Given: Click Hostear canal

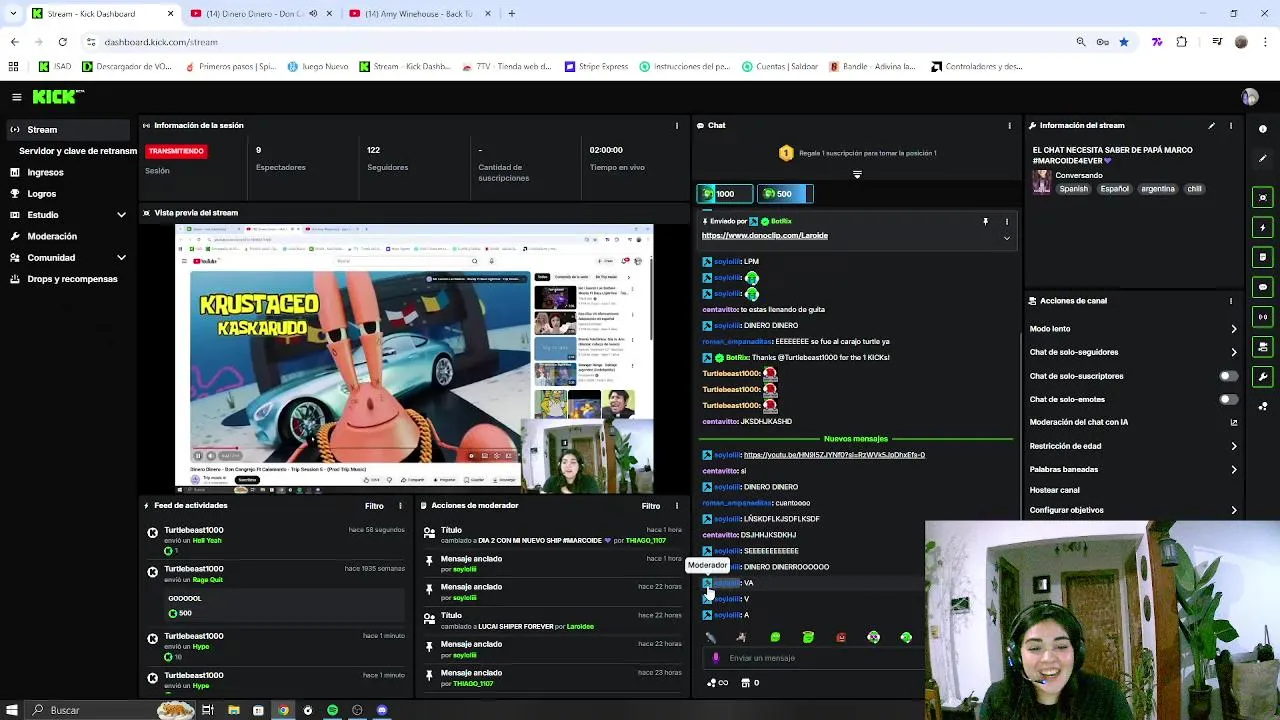Looking at the screenshot, I should 1055,490.
